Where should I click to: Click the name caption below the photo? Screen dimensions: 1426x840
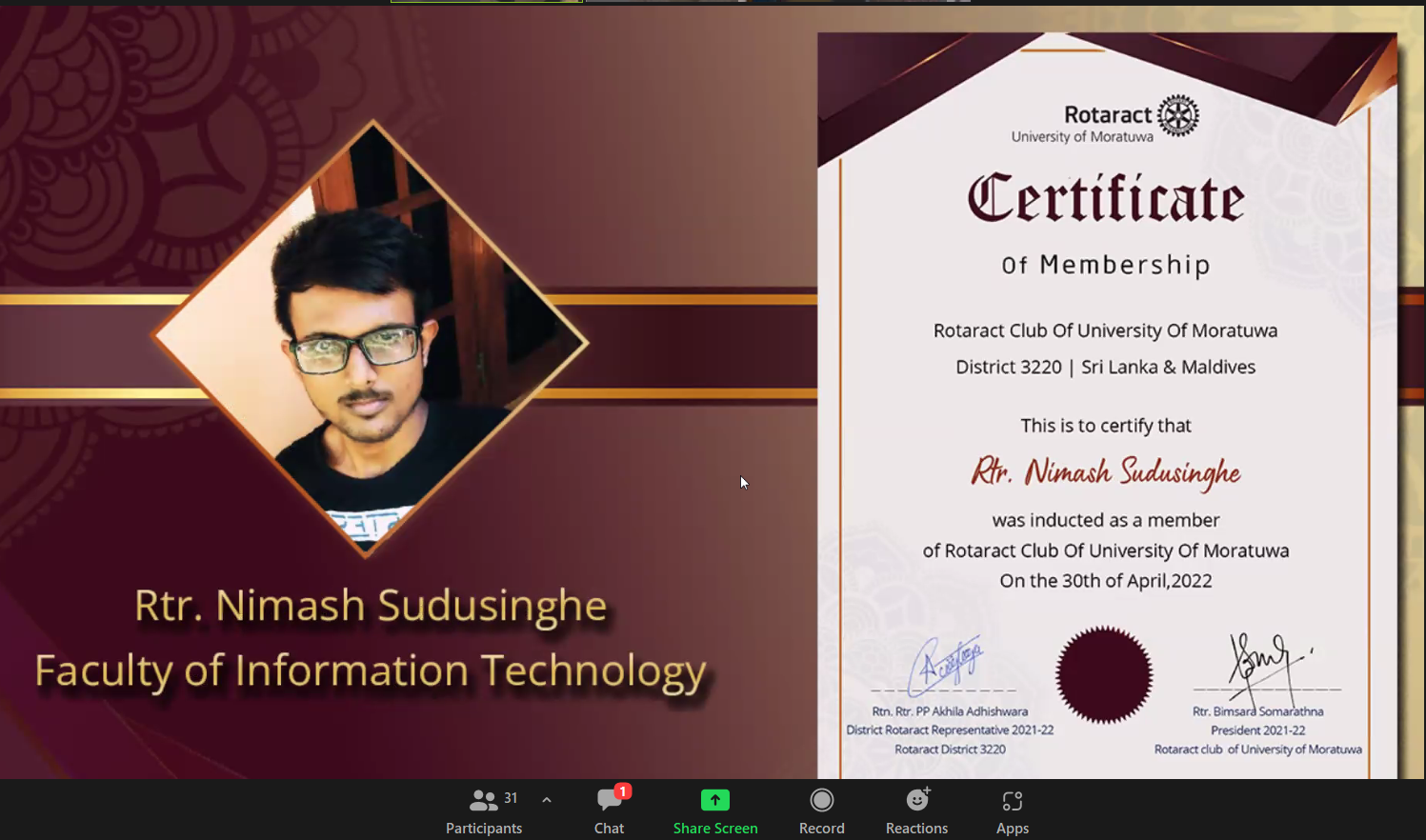[x=371, y=606]
